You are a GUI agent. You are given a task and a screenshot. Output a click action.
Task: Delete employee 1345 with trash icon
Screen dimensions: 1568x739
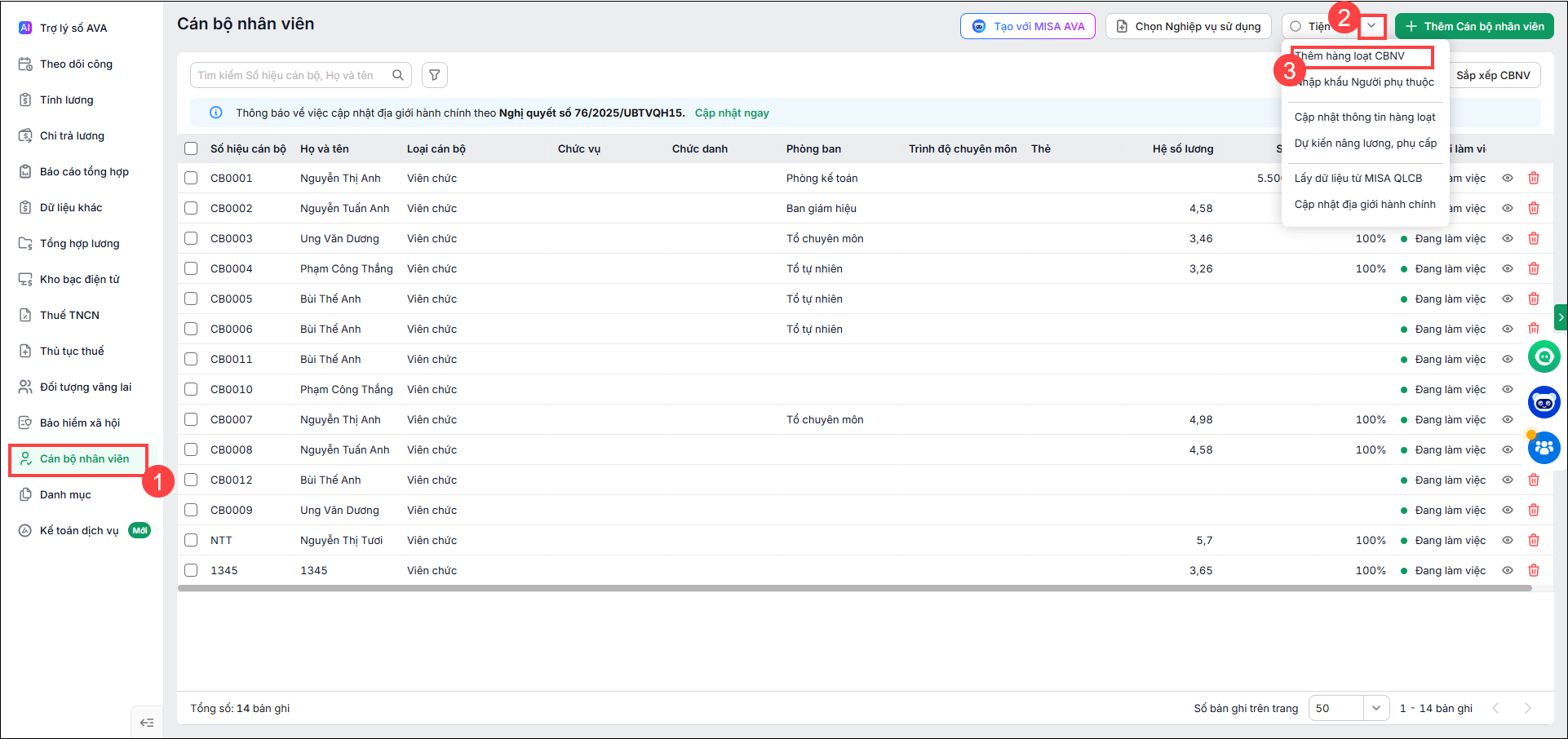point(1534,570)
